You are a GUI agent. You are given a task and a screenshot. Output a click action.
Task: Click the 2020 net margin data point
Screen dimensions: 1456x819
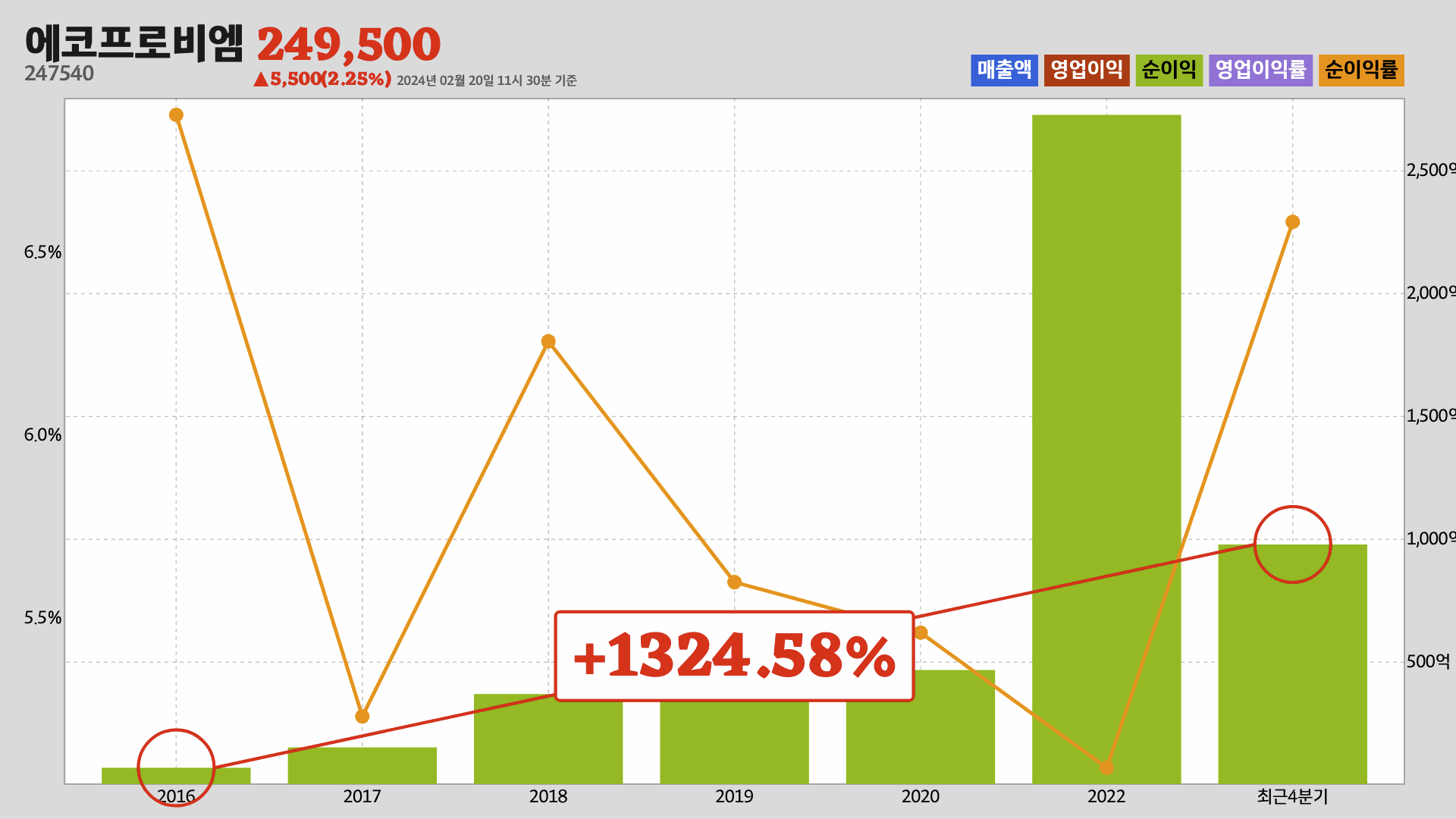921,632
